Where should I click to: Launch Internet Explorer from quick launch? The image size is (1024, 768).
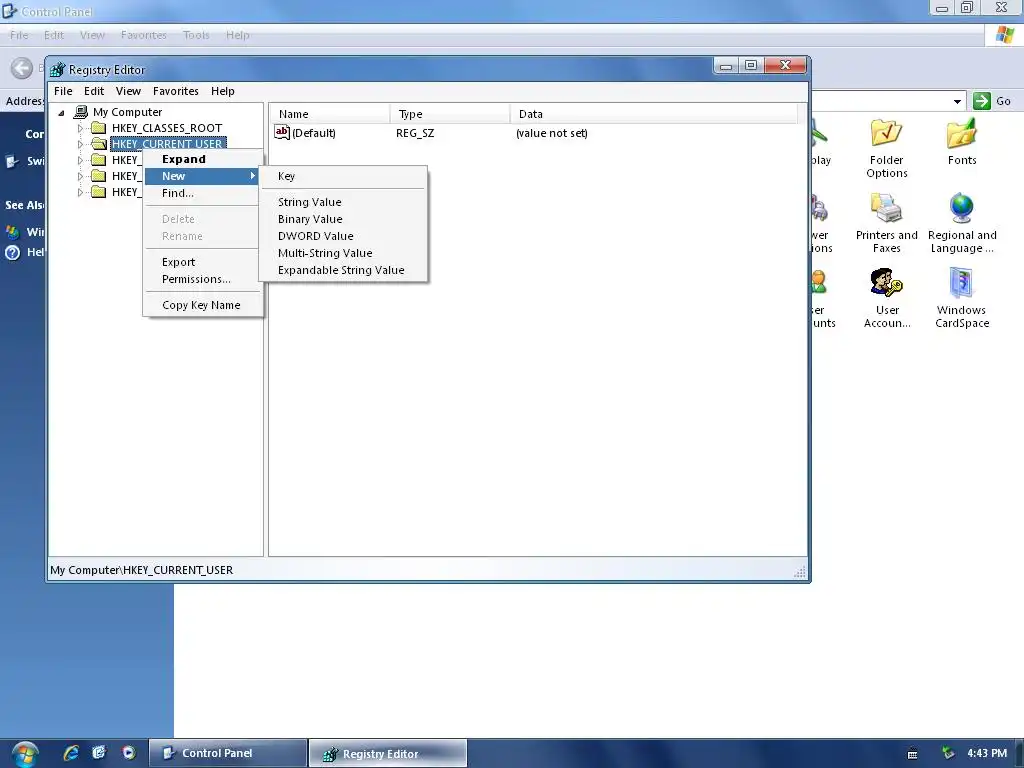click(71, 753)
